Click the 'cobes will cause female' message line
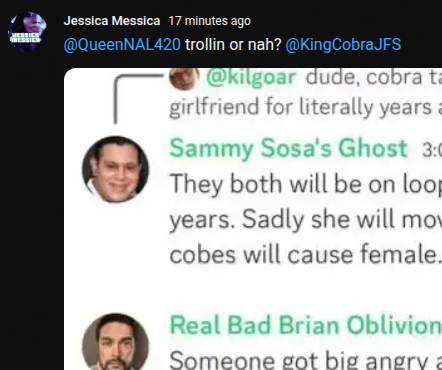The height and width of the screenshot is (370, 442). tap(306, 255)
